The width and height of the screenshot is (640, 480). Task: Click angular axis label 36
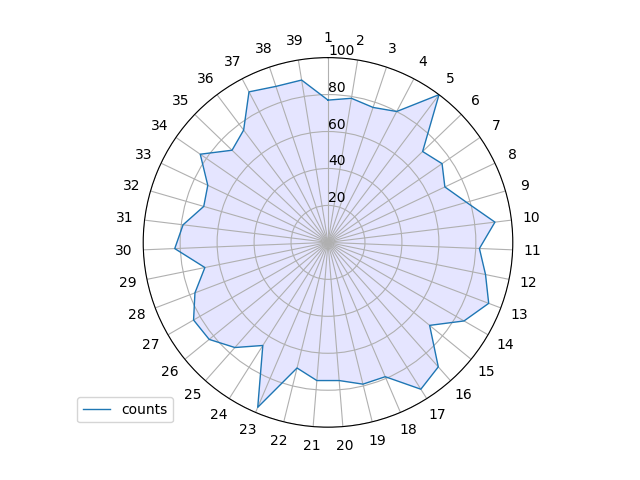pyautogui.click(x=205, y=78)
